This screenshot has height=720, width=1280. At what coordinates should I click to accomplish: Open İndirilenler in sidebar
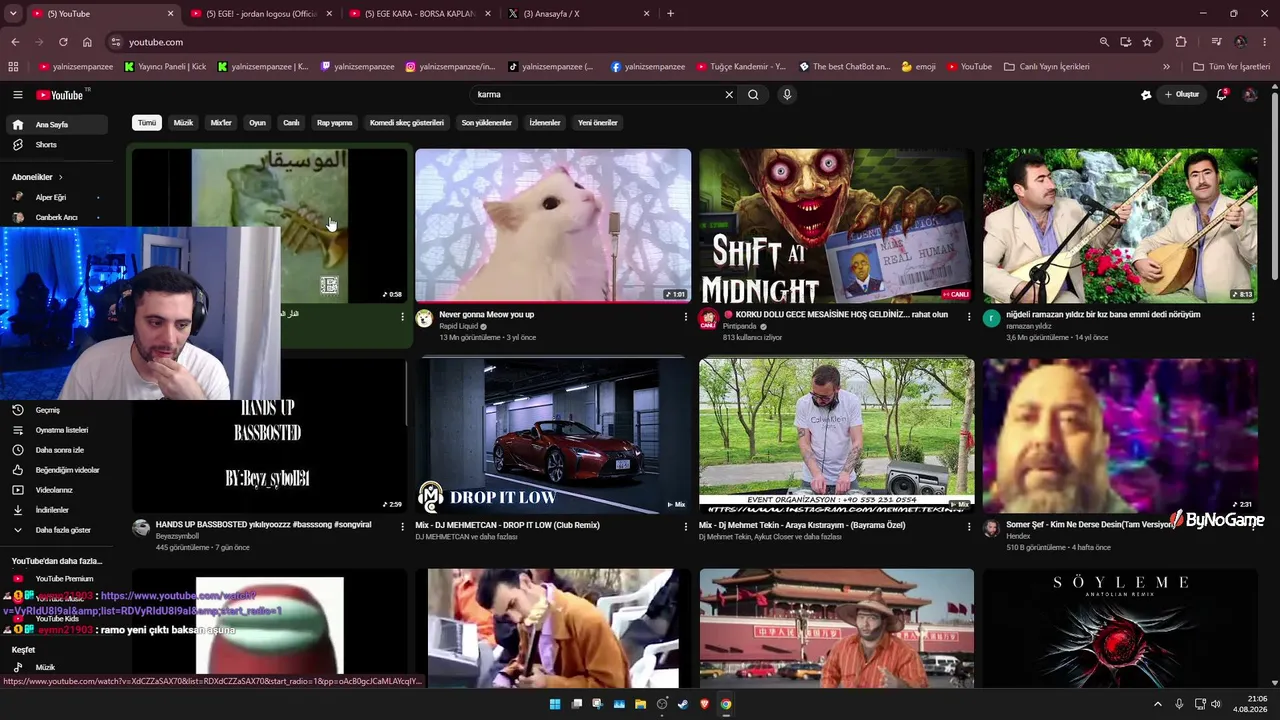coord(56,510)
